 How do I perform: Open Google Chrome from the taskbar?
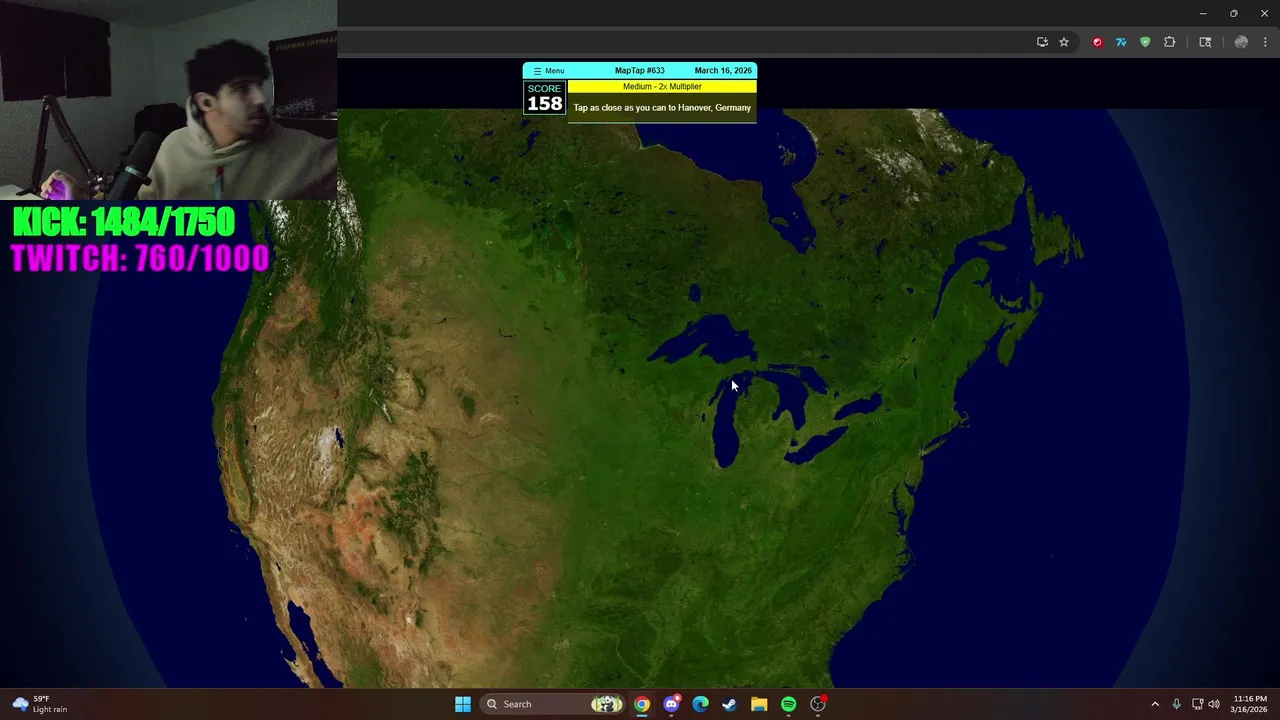click(x=642, y=704)
